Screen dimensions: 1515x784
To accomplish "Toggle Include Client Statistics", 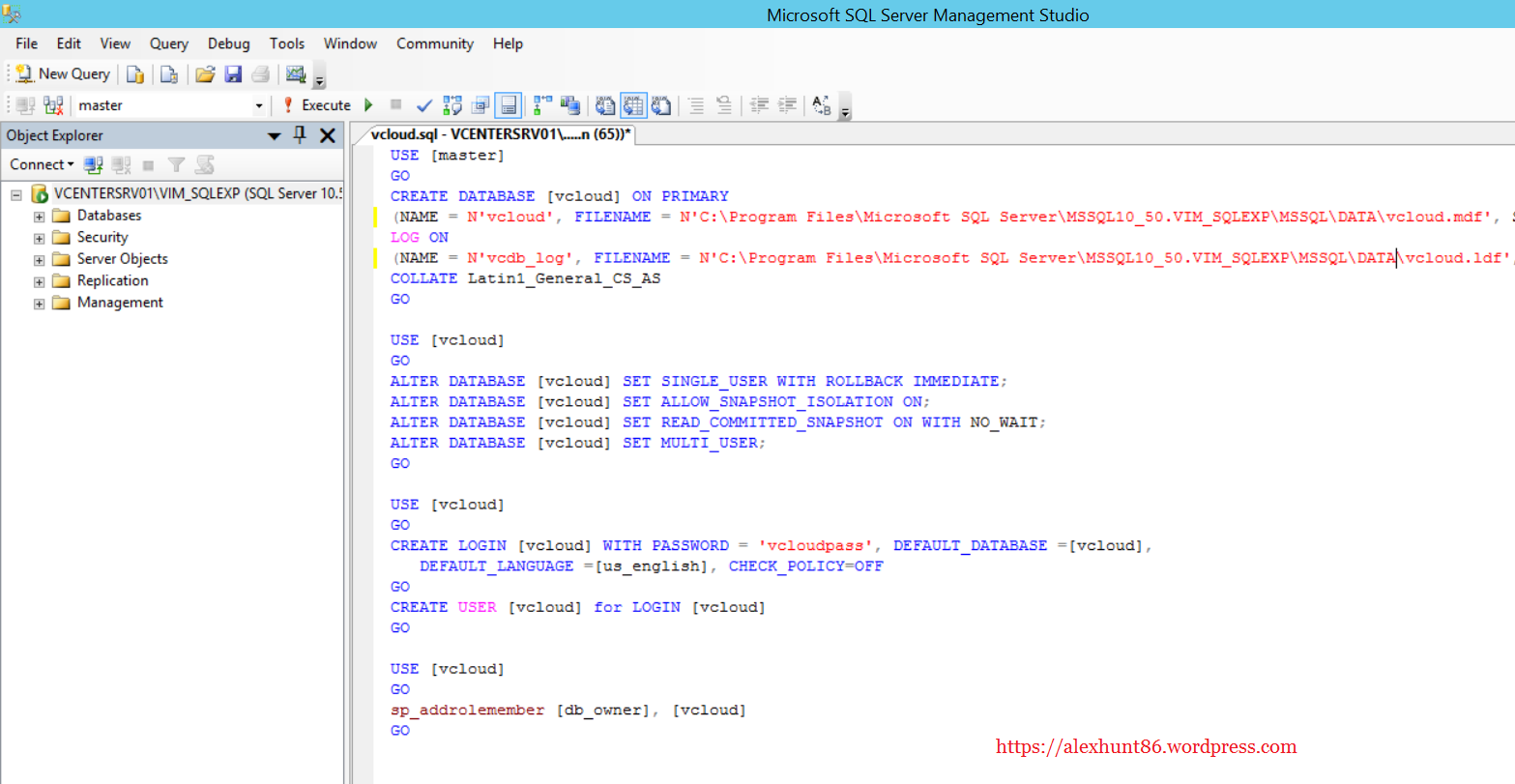I will point(570,105).
